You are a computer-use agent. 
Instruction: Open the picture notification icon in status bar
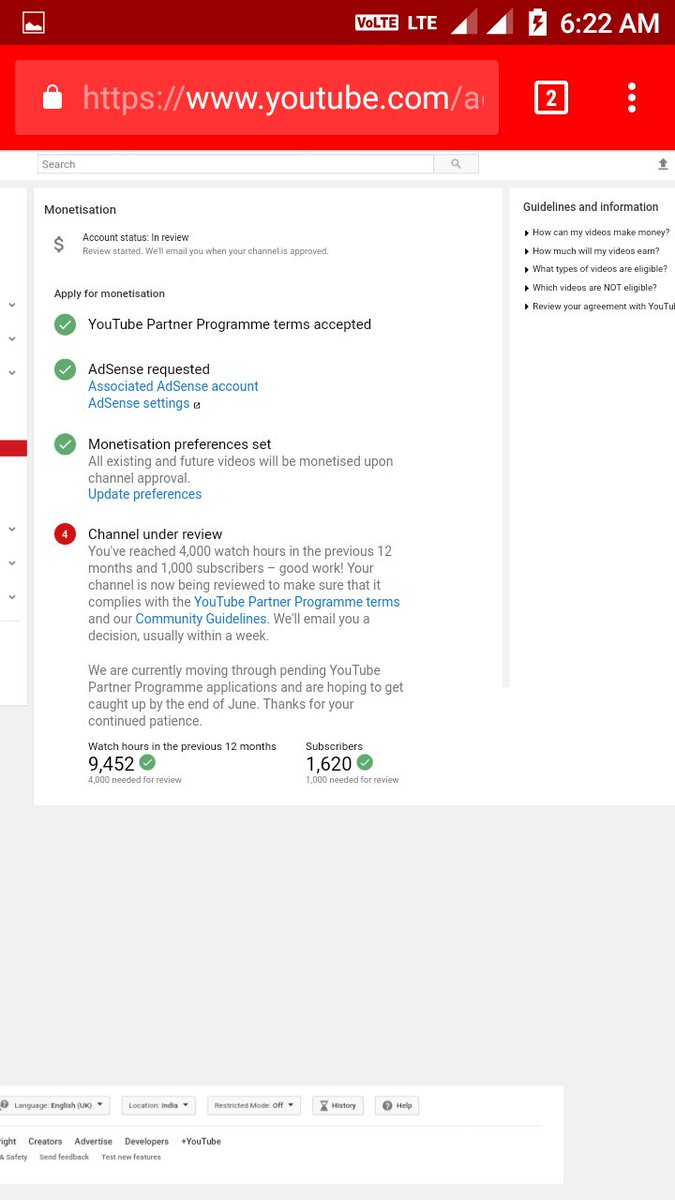34,22
